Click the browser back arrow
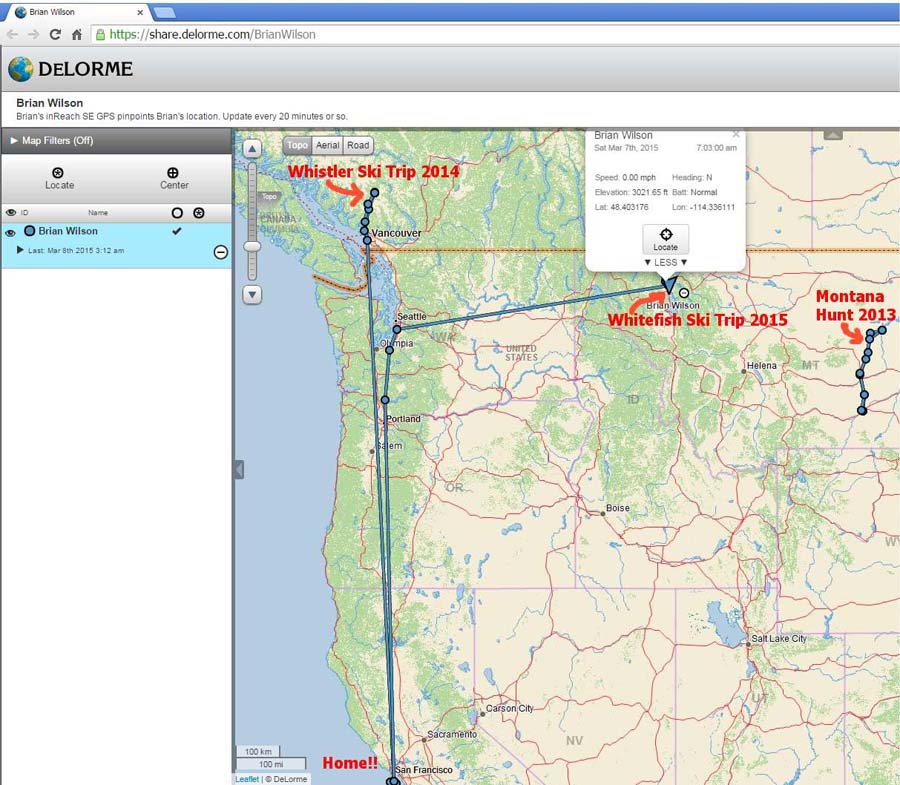Screen dimensions: 900x785 coord(12,34)
